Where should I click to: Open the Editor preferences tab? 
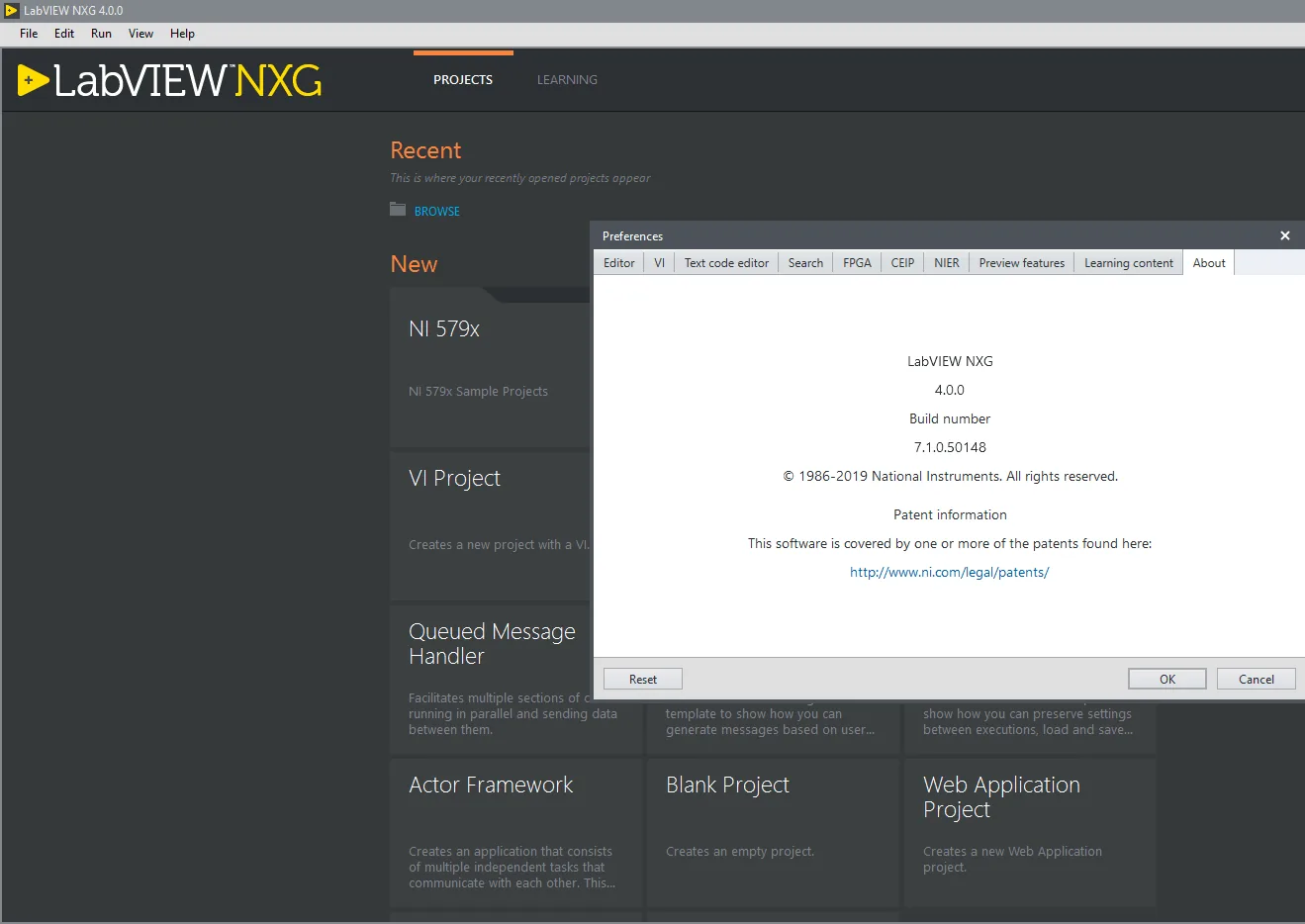(619, 263)
